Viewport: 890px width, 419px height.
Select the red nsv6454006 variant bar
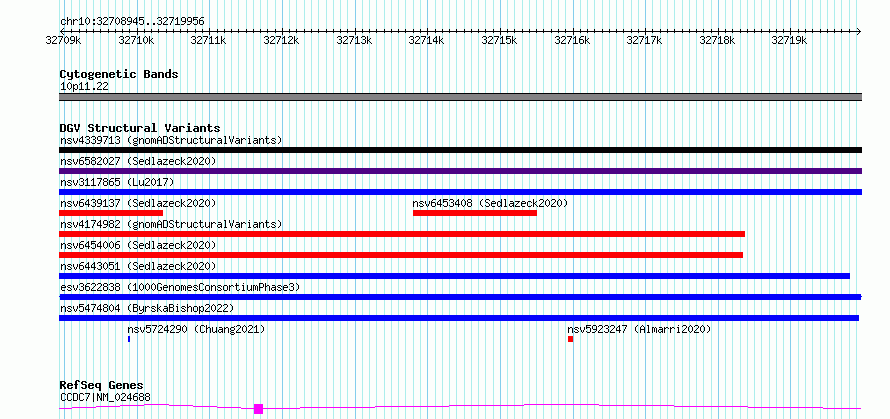click(401, 255)
